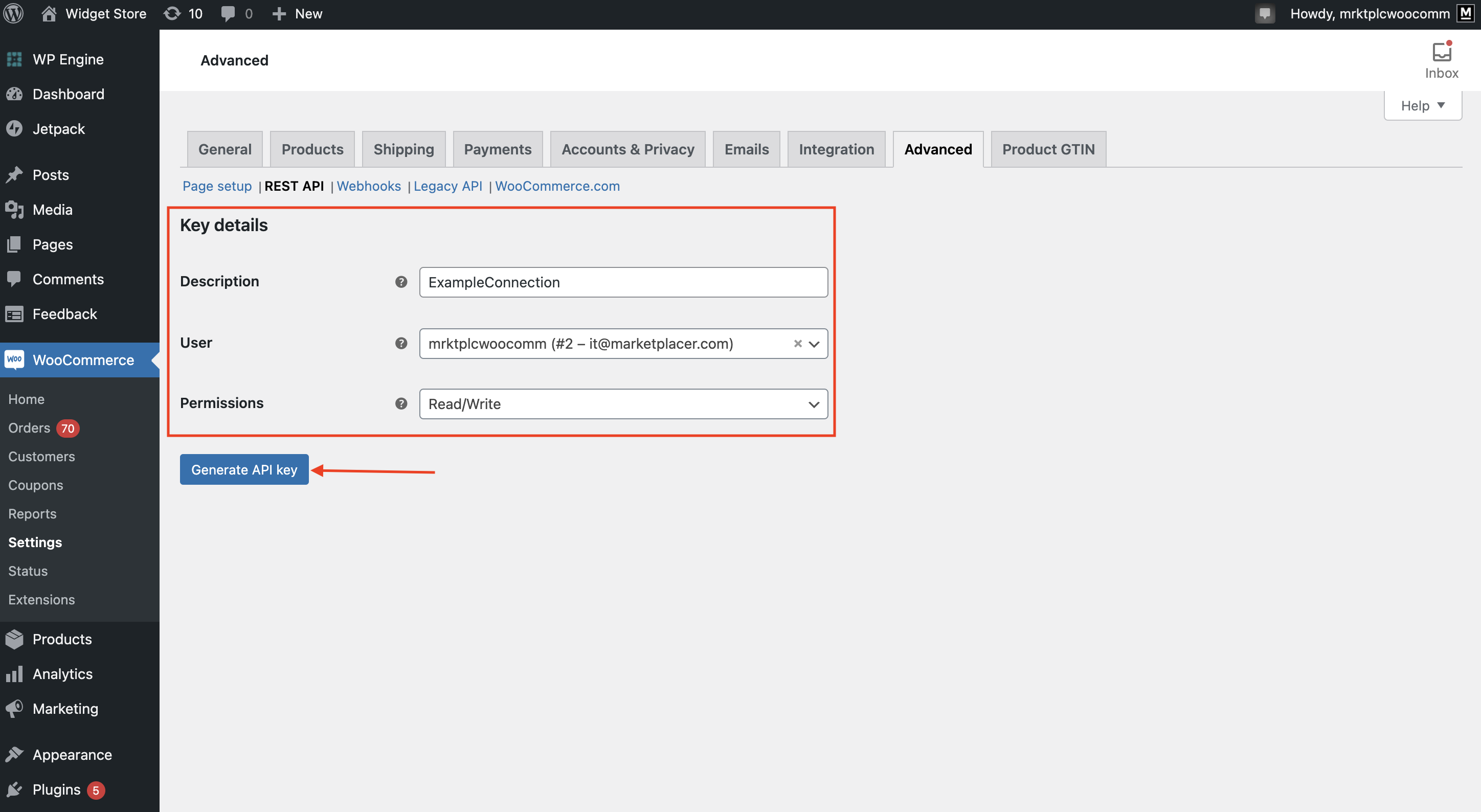Click the user avatar M icon
Image resolution: width=1481 pixels, height=812 pixels.
click(x=1466, y=14)
